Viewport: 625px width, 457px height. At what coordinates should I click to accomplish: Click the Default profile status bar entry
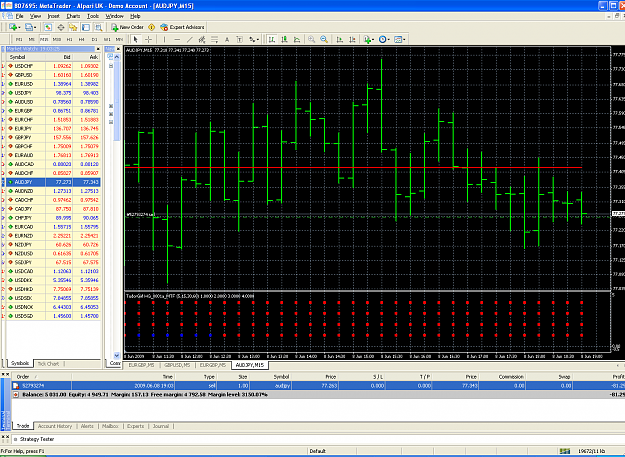point(318,451)
